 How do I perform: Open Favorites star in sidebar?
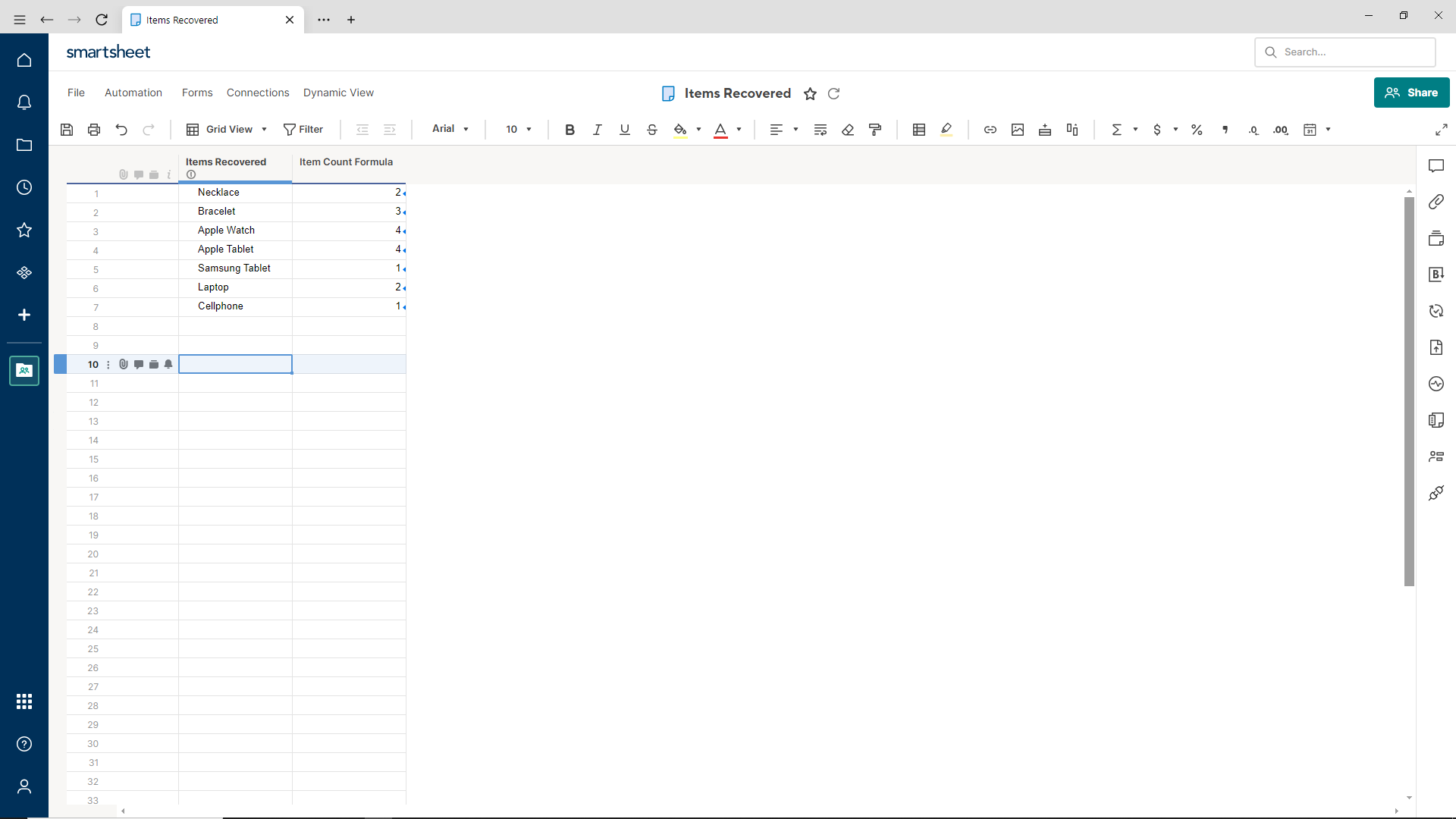click(x=24, y=230)
